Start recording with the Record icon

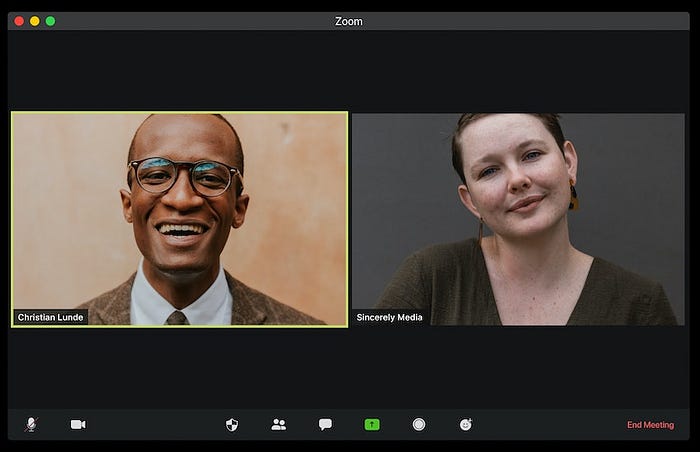coord(419,424)
